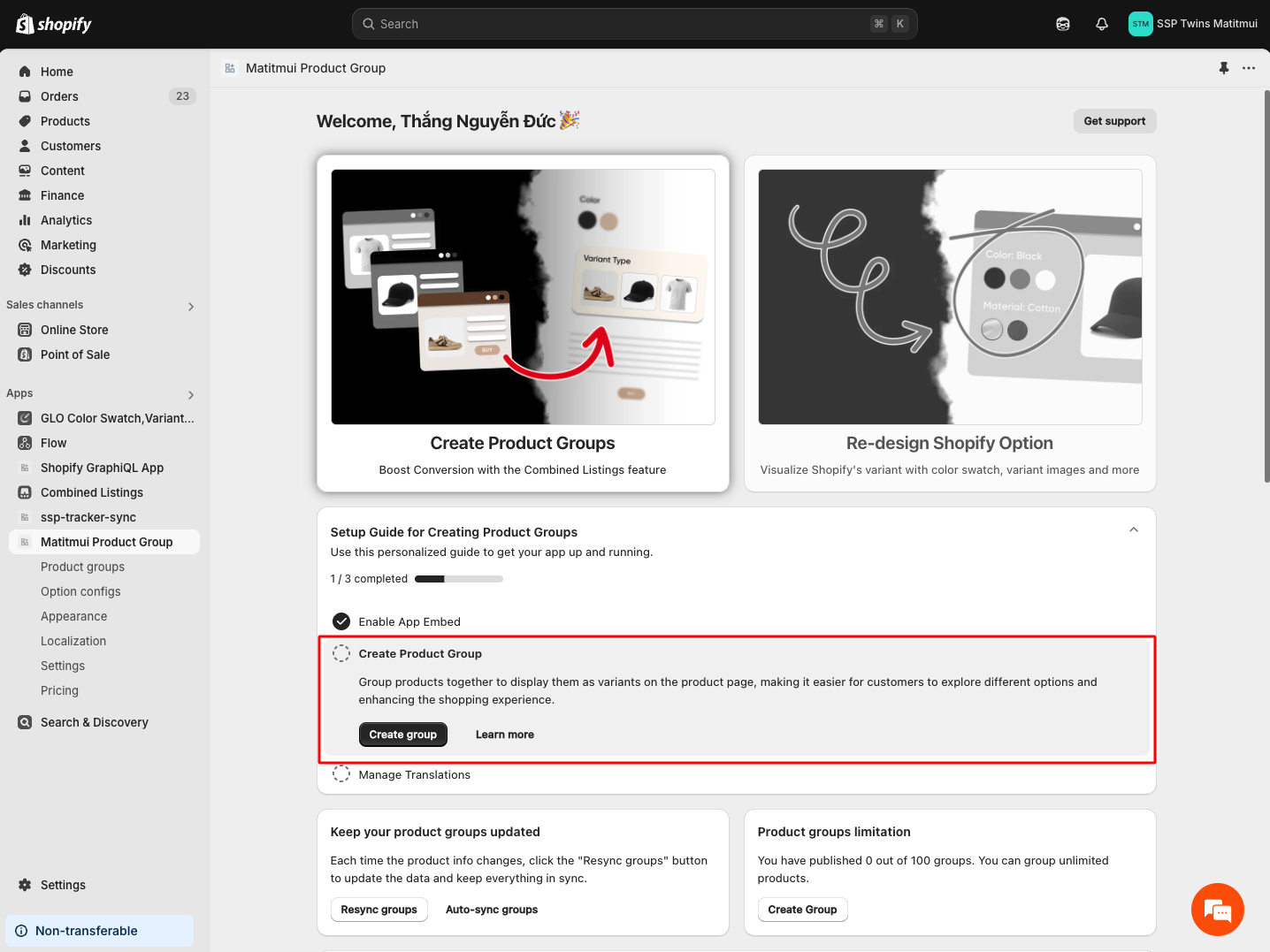Click the Customers person icon
This screenshot has width=1270, height=952.
[25, 146]
